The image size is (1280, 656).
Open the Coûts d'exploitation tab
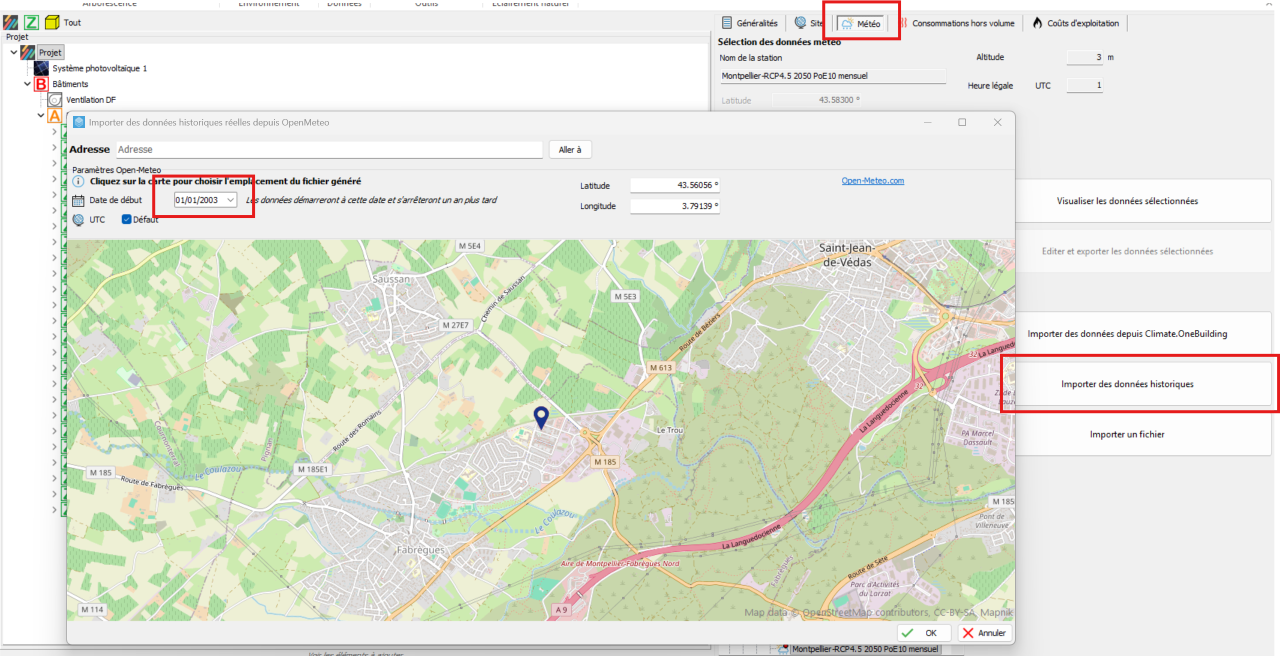1075,23
